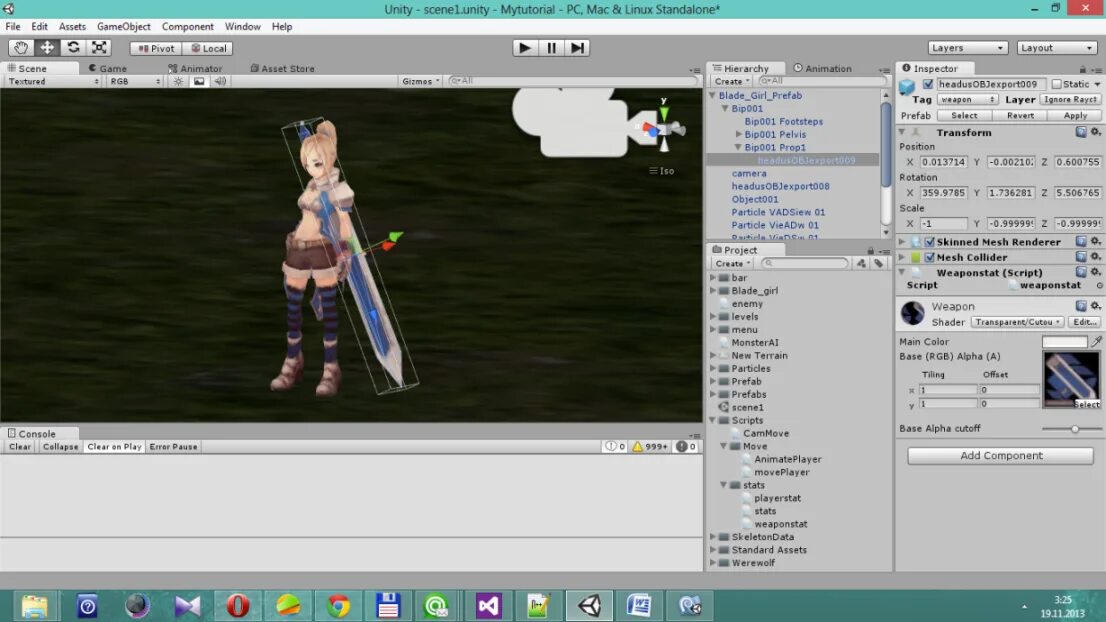
Task: Toggle Pivot handle position
Action: tap(156, 48)
